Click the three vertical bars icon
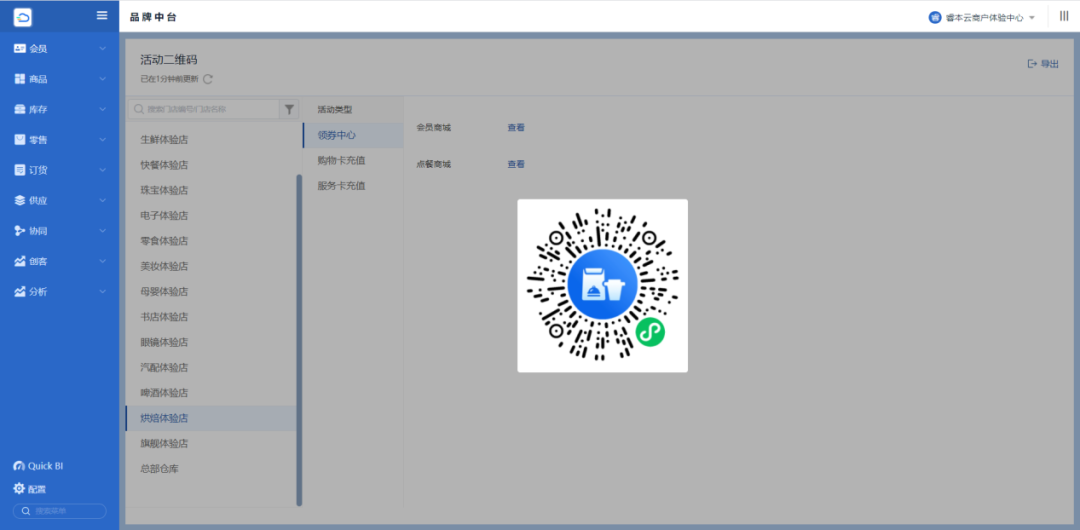Image resolution: width=1080 pixels, height=530 pixels. tap(1064, 16)
